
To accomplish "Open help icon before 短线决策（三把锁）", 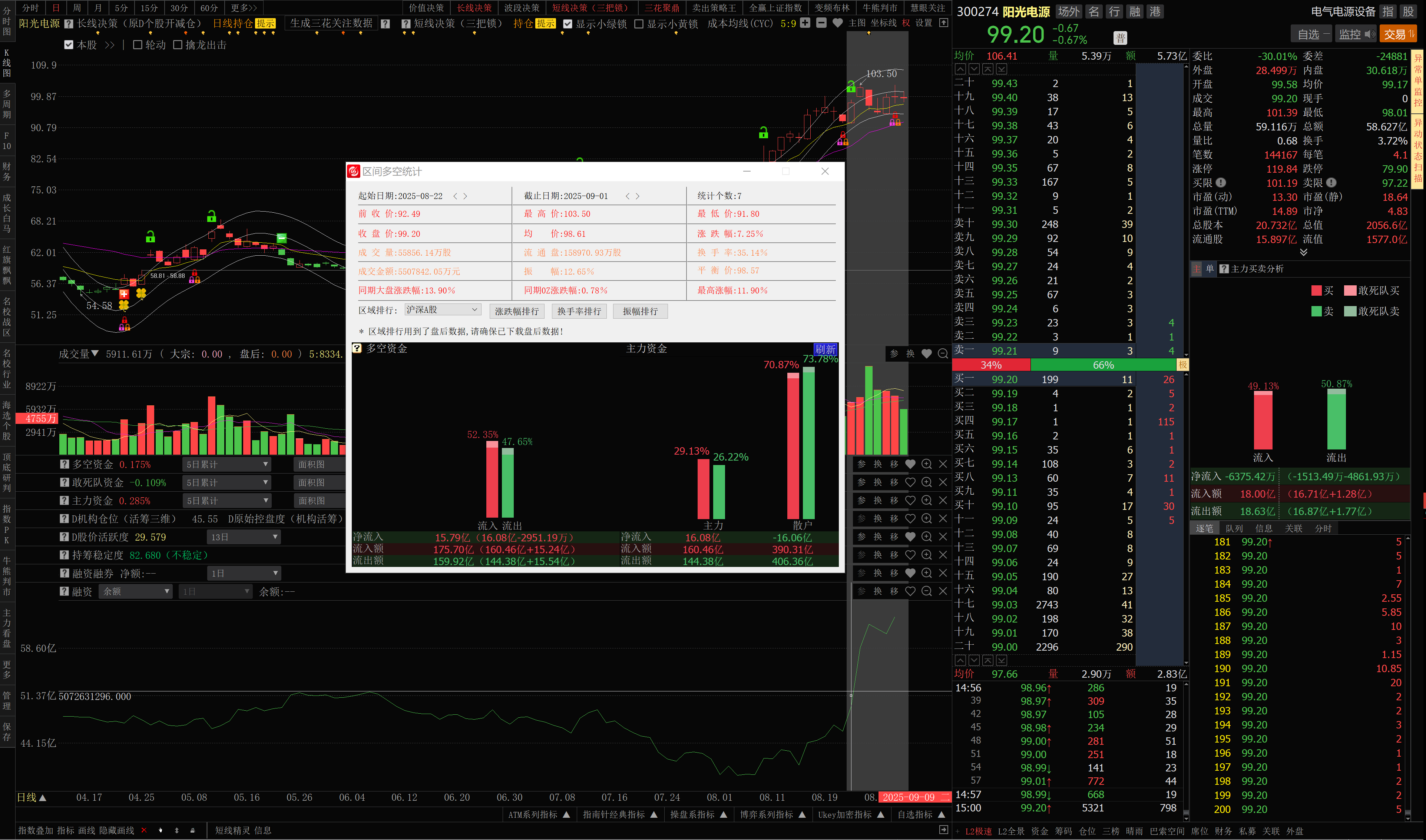I will pyautogui.click(x=406, y=24).
